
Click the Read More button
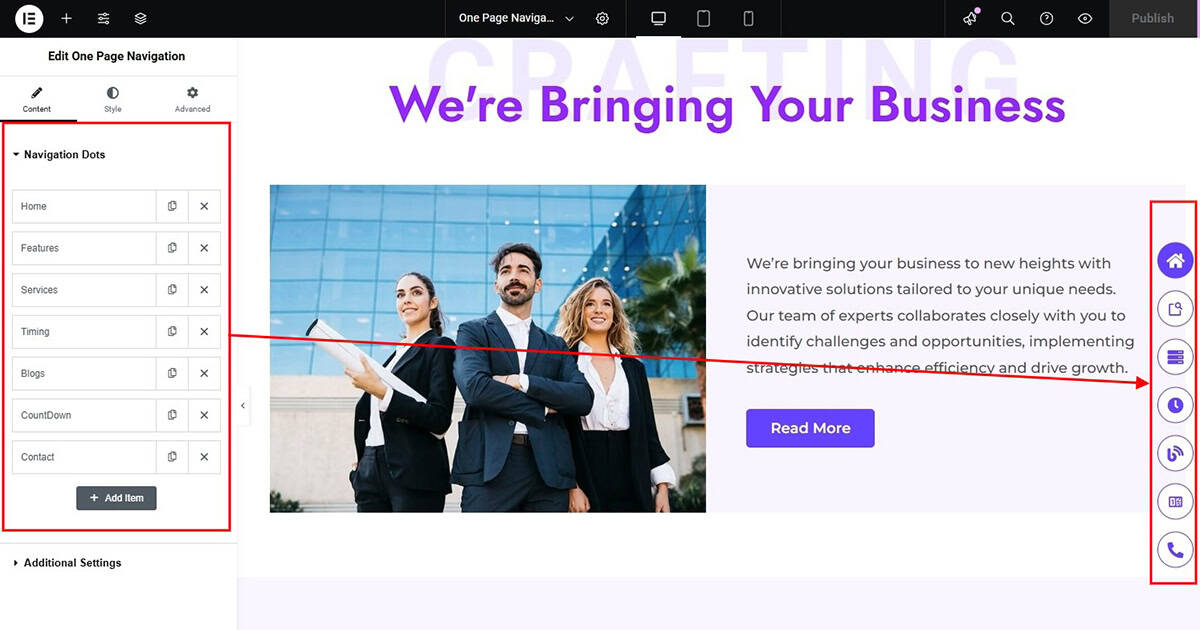pos(810,428)
